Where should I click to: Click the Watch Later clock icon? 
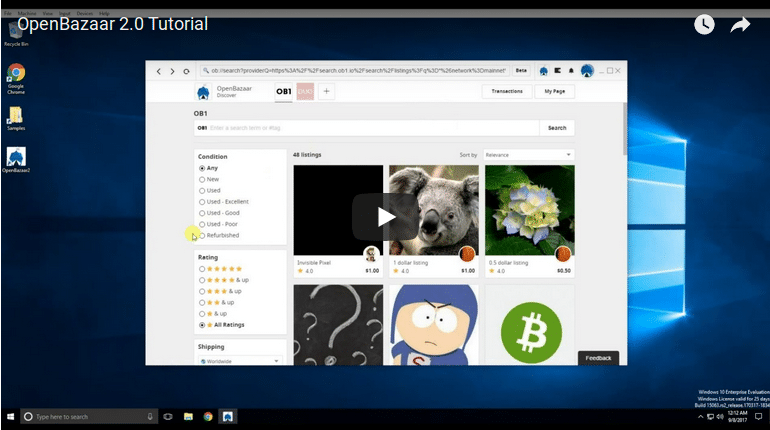(x=704, y=25)
